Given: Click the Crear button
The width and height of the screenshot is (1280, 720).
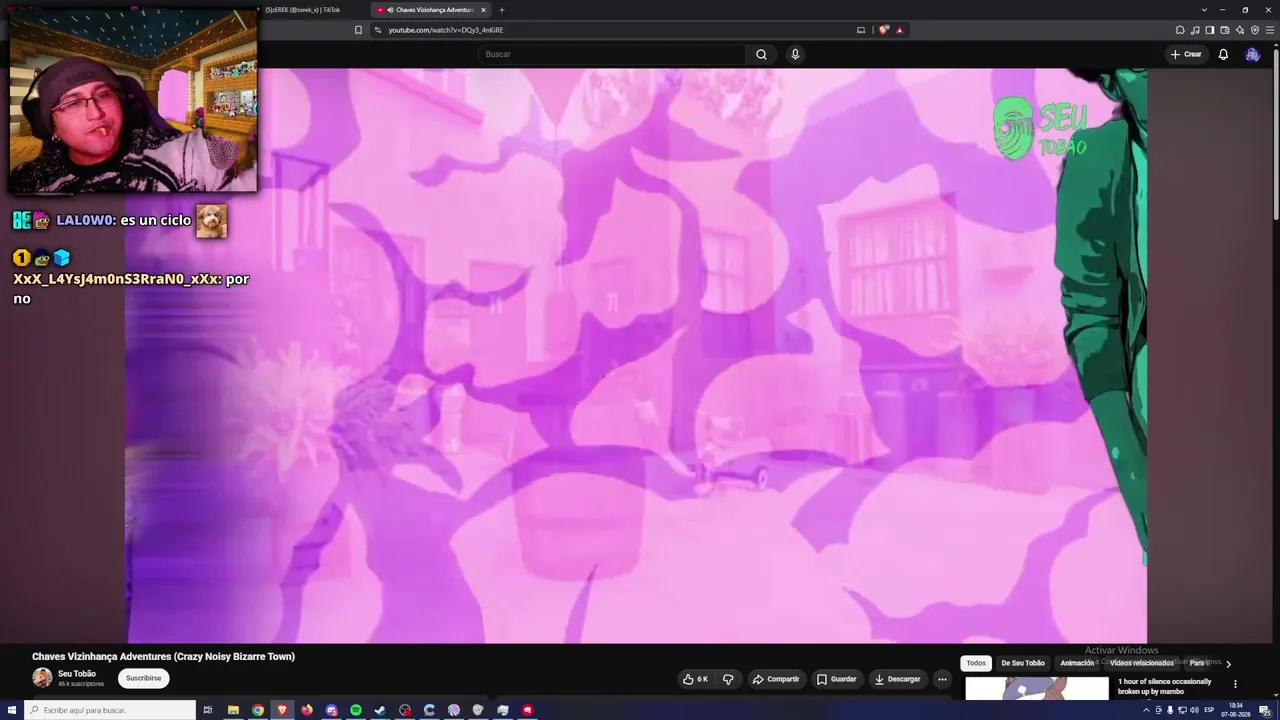Looking at the screenshot, I should click(x=1186, y=54).
